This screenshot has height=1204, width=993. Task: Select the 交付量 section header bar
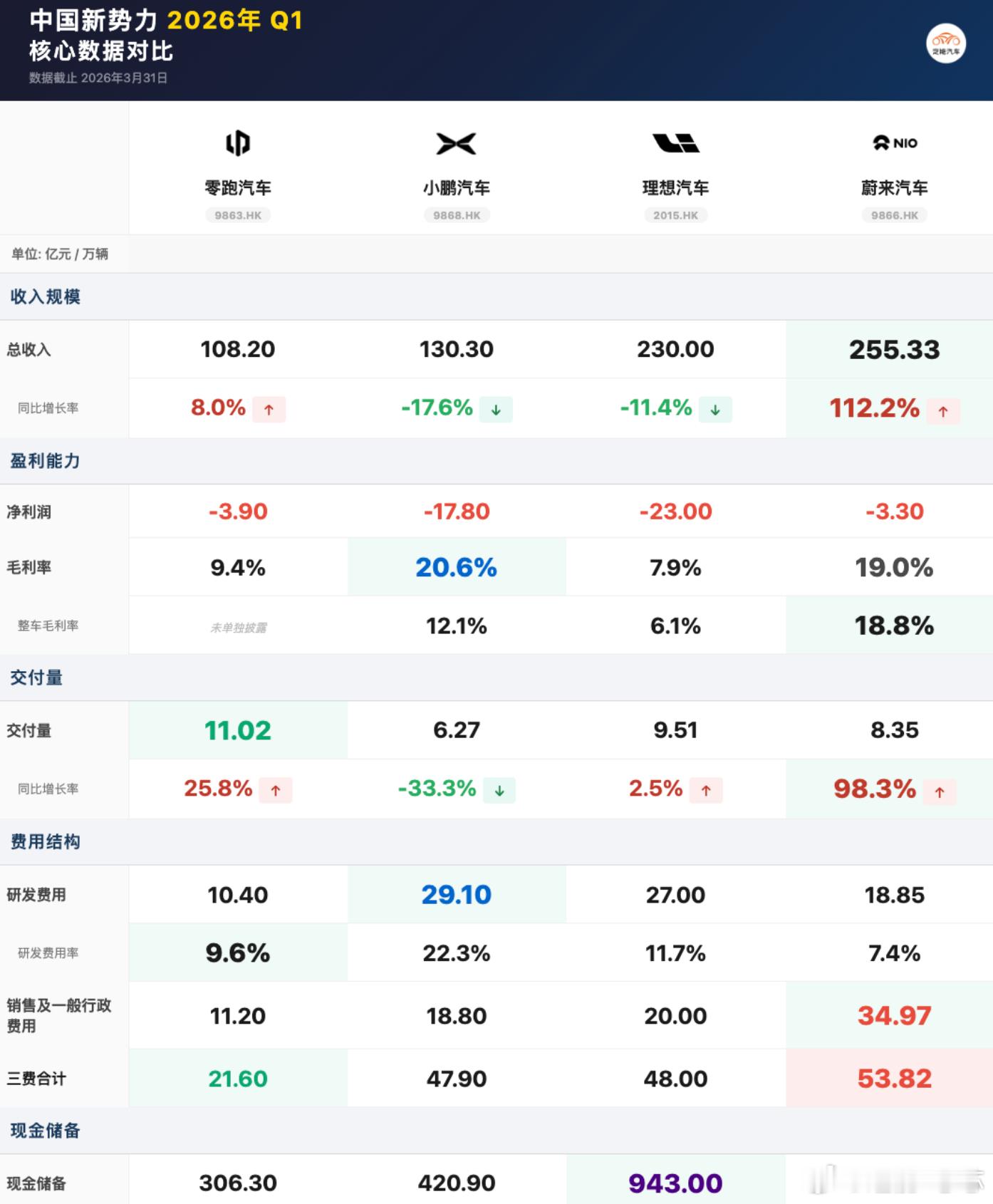[x=496, y=678]
